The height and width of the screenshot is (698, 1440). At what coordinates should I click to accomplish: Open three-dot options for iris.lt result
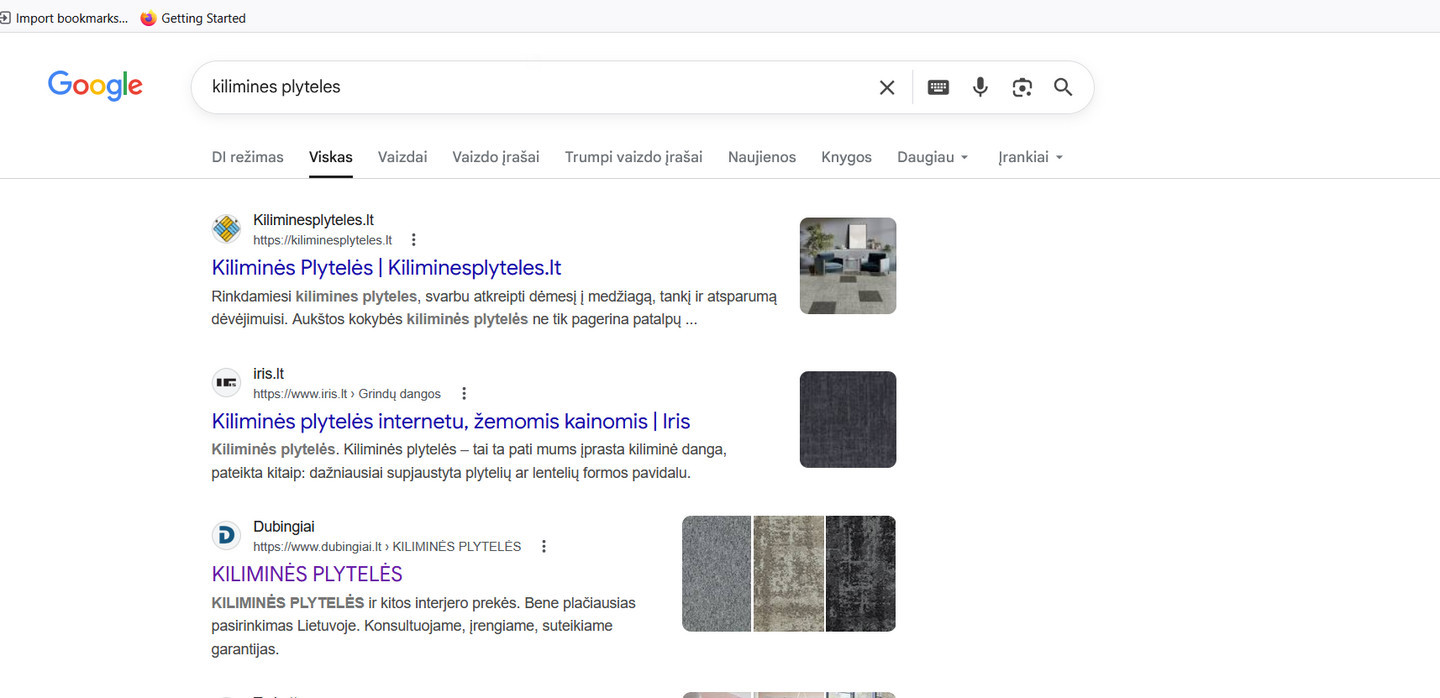pos(463,394)
